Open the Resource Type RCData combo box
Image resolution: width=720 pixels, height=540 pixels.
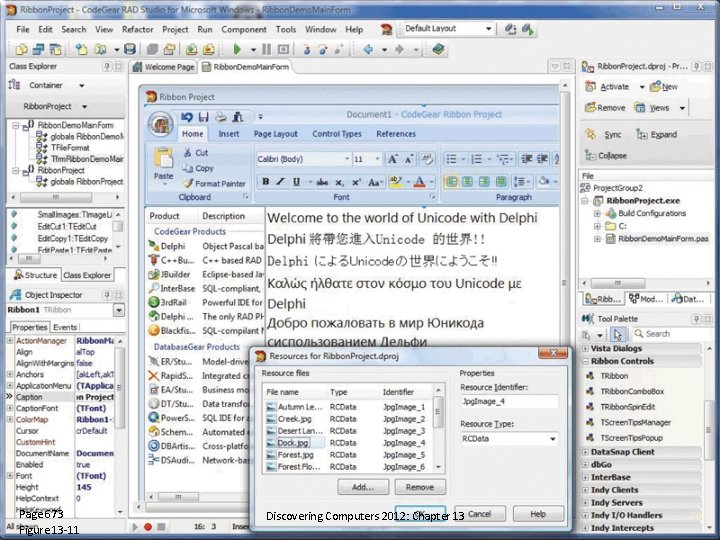click(509, 439)
